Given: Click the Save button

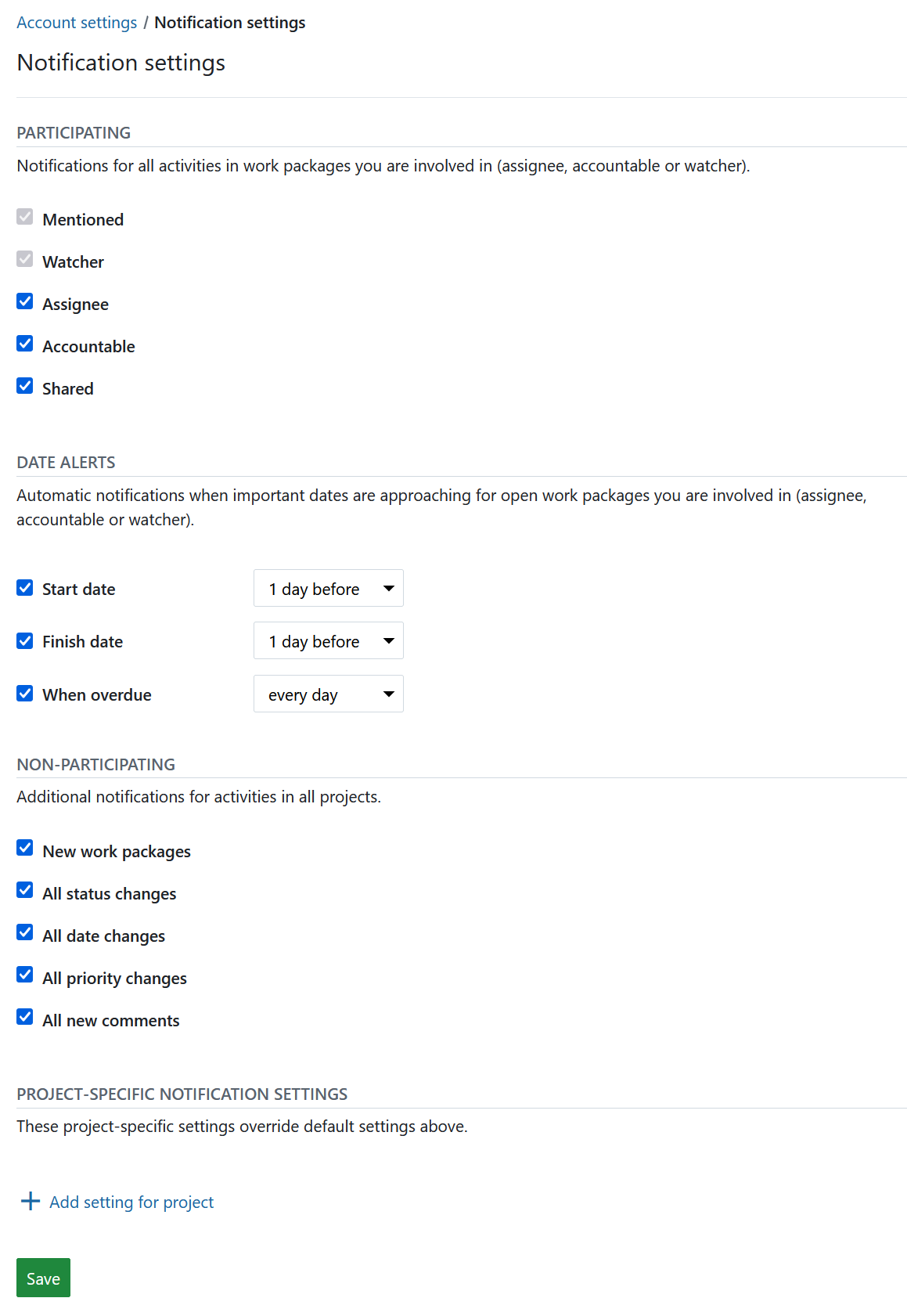Looking at the screenshot, I should pyautogui.click(x=43, y=1278).
